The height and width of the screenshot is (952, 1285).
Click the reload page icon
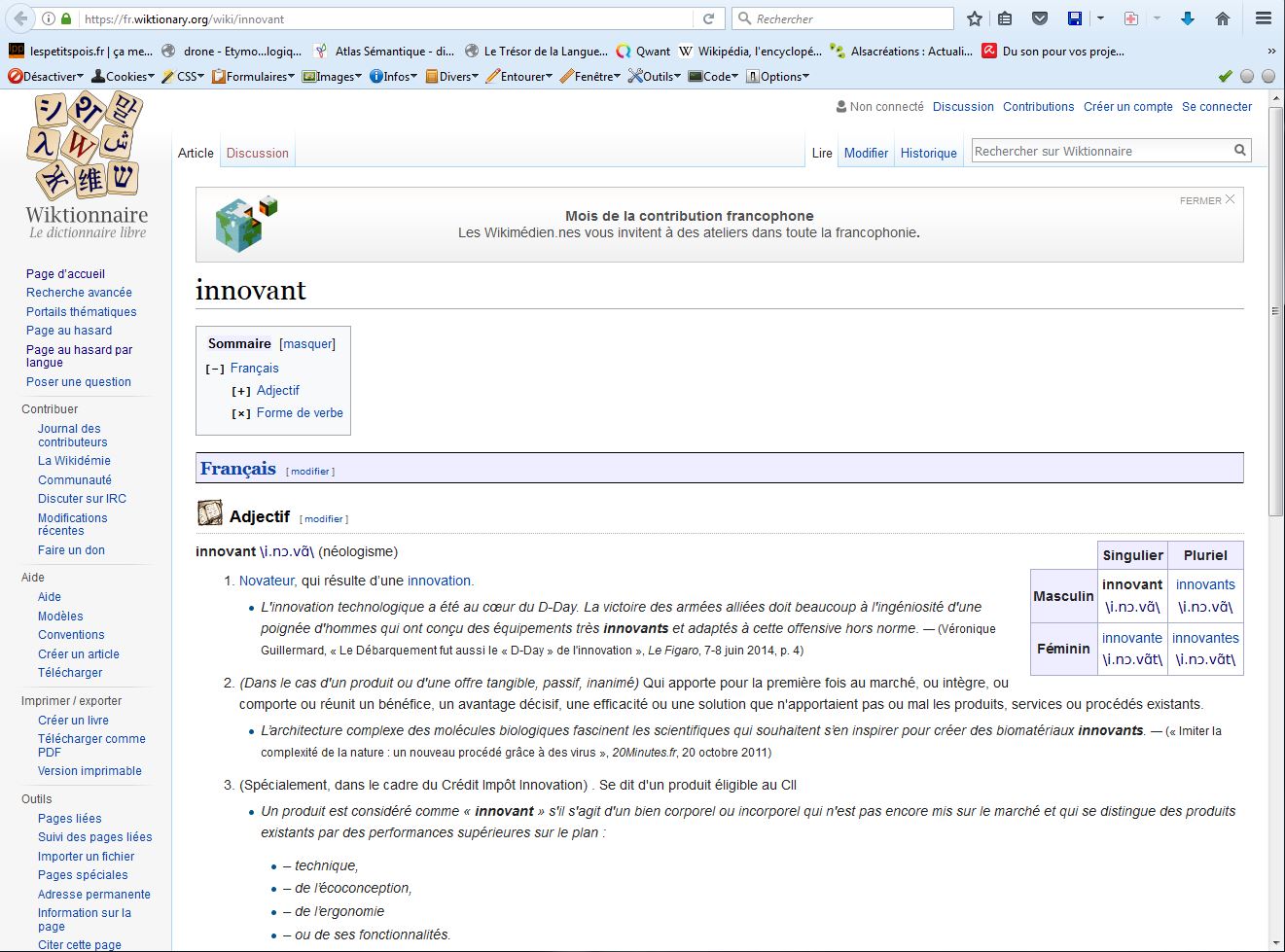[x=709, y=18]
